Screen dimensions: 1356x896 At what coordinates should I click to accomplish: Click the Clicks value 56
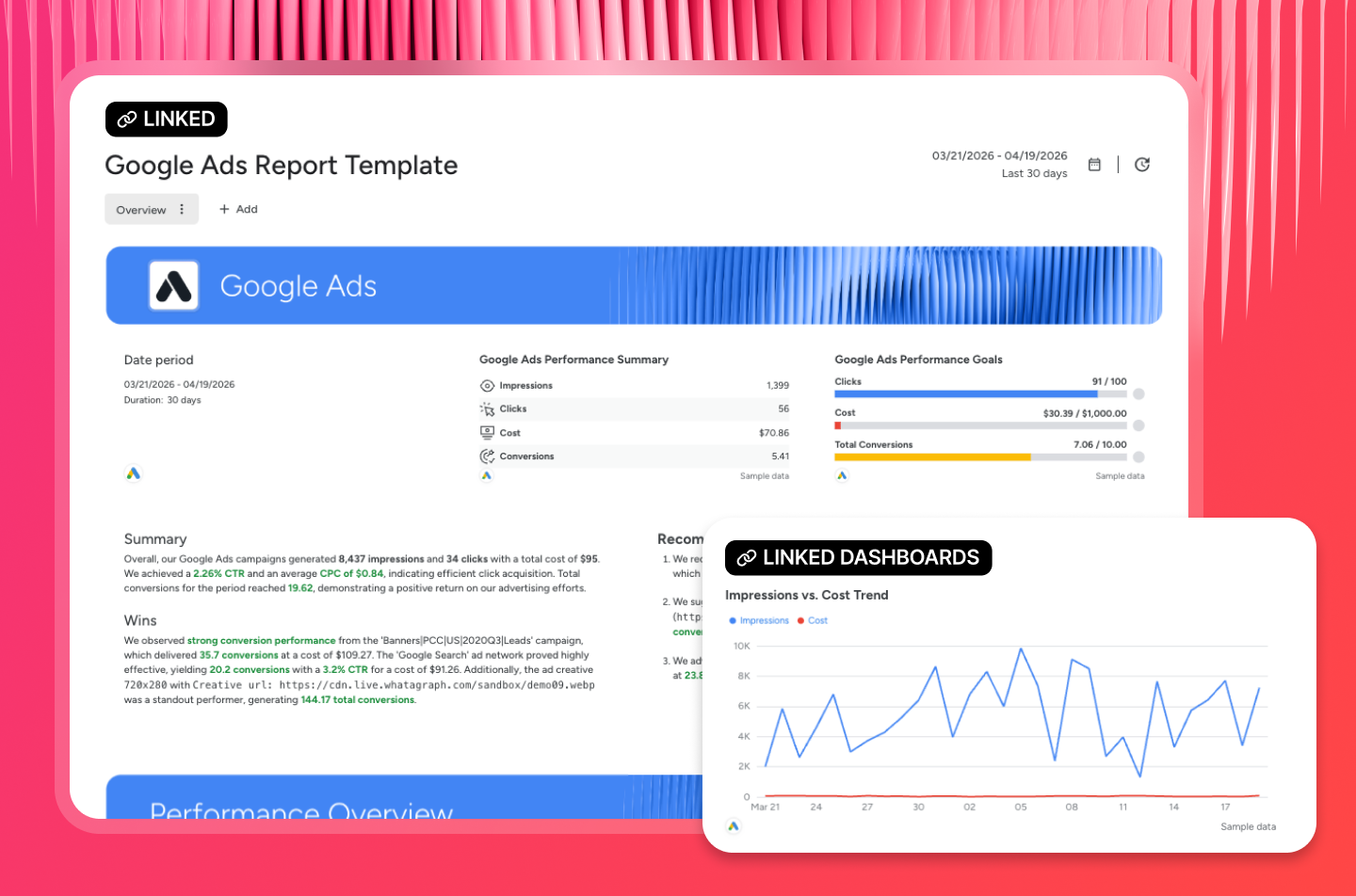[x=783, y=409]
